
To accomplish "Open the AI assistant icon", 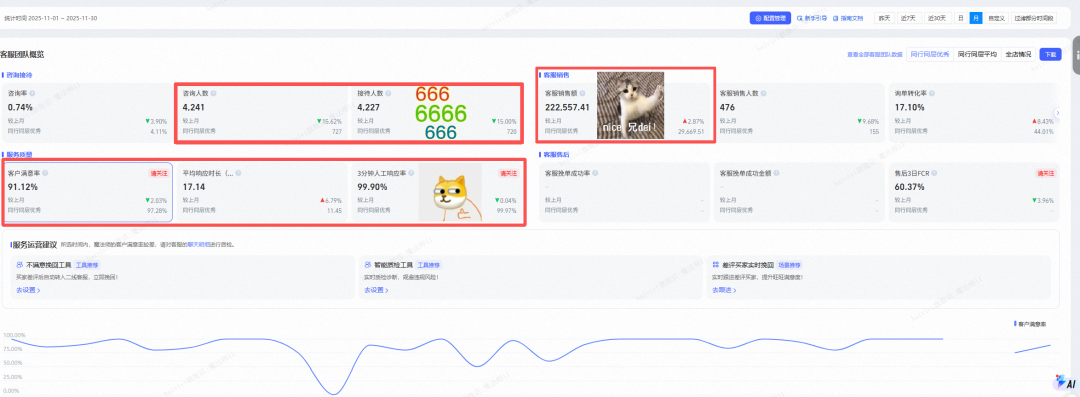I will 1064,382.
